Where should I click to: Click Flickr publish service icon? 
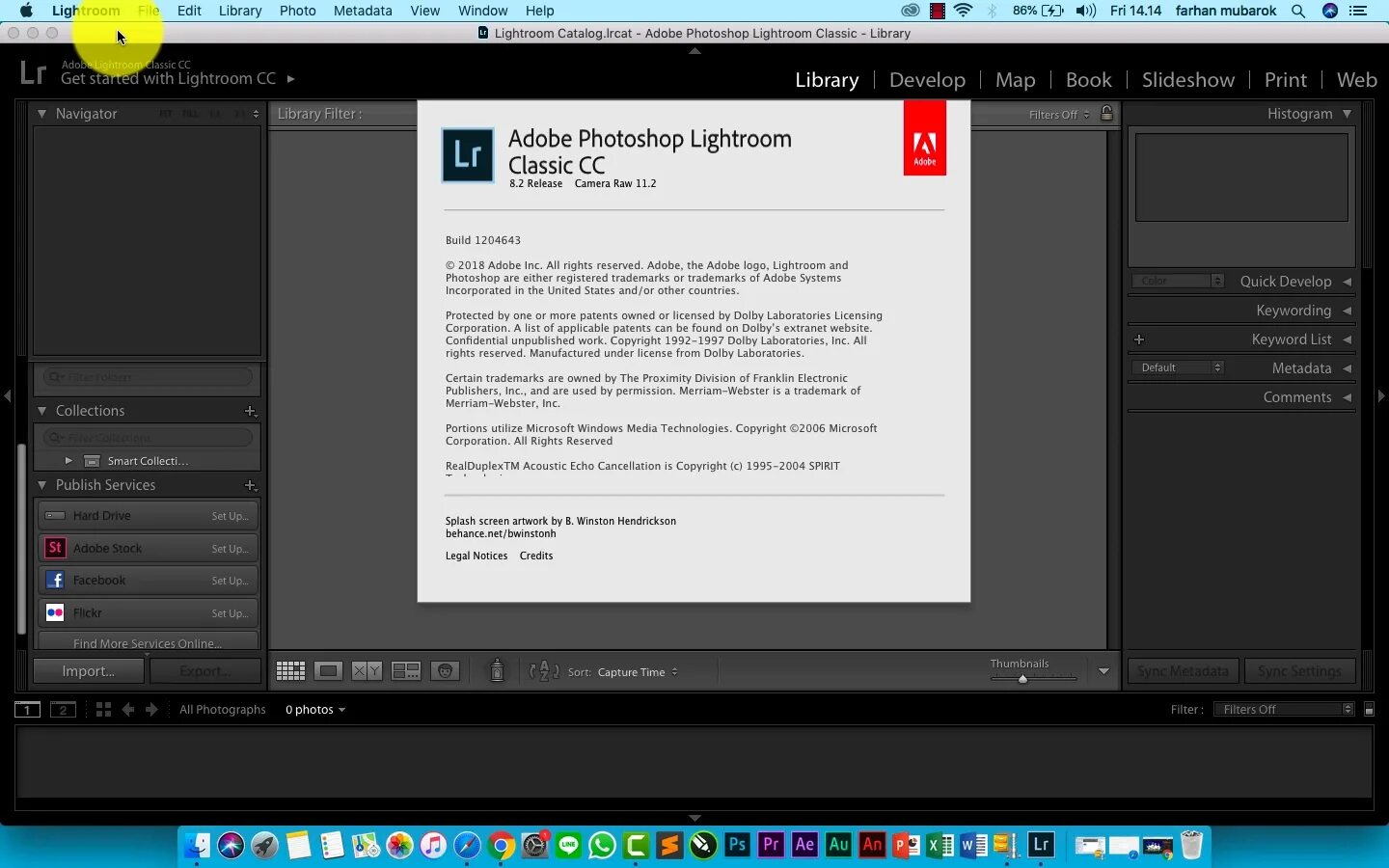tap(55, 612)
